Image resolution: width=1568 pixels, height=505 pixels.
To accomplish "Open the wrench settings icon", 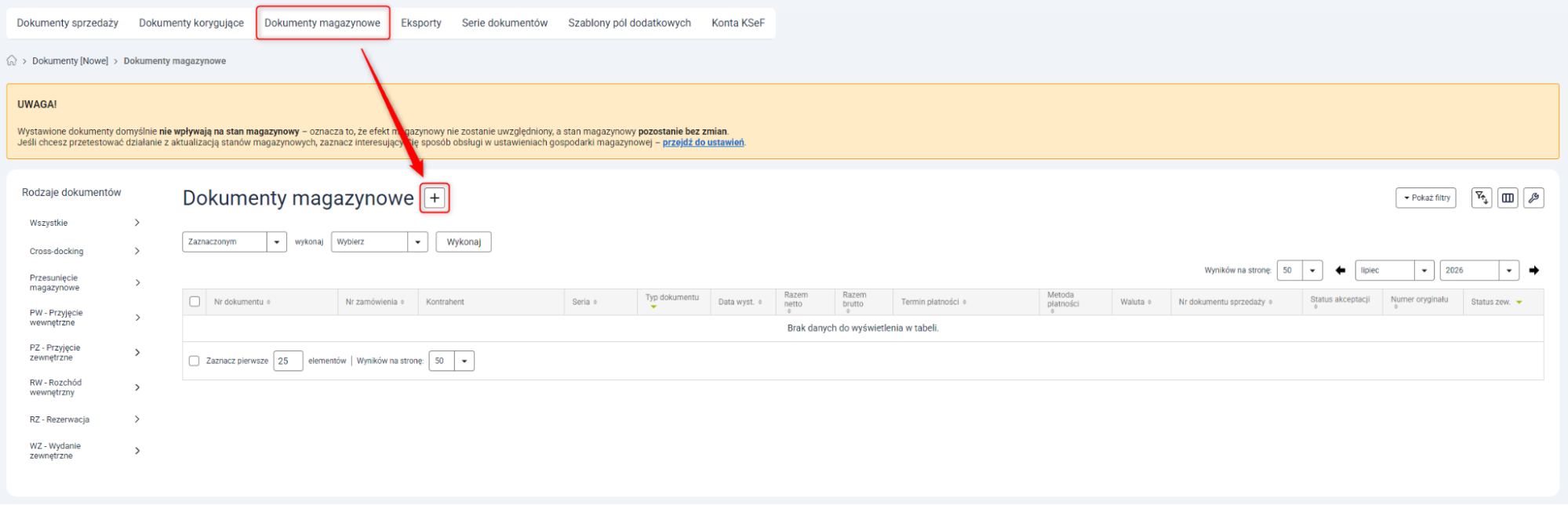I will point(1533,198).
